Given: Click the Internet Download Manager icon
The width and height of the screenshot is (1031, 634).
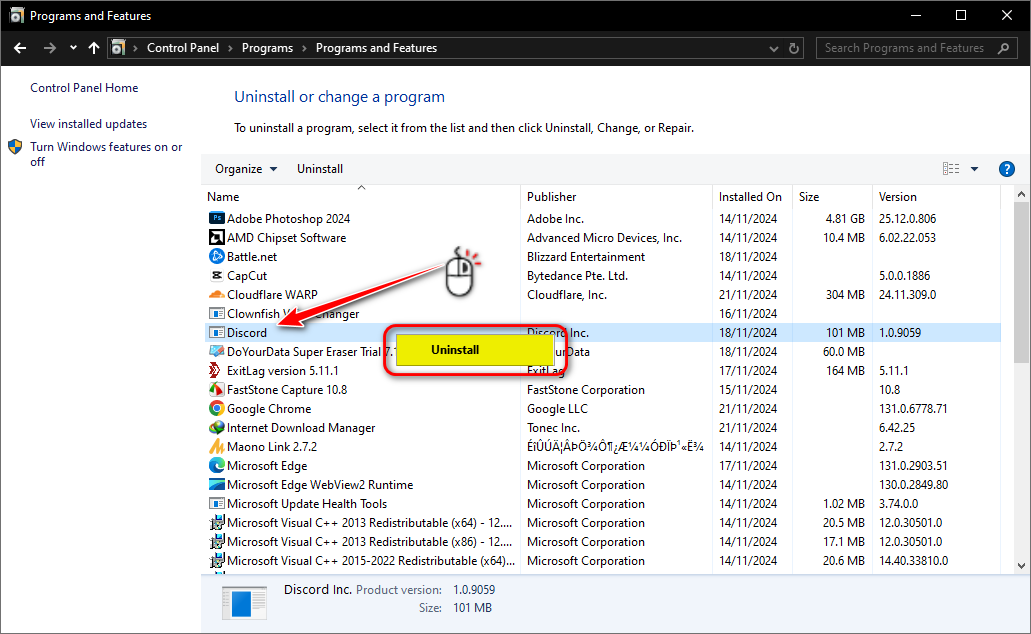Looking at the screenshot, I should 216,428.
